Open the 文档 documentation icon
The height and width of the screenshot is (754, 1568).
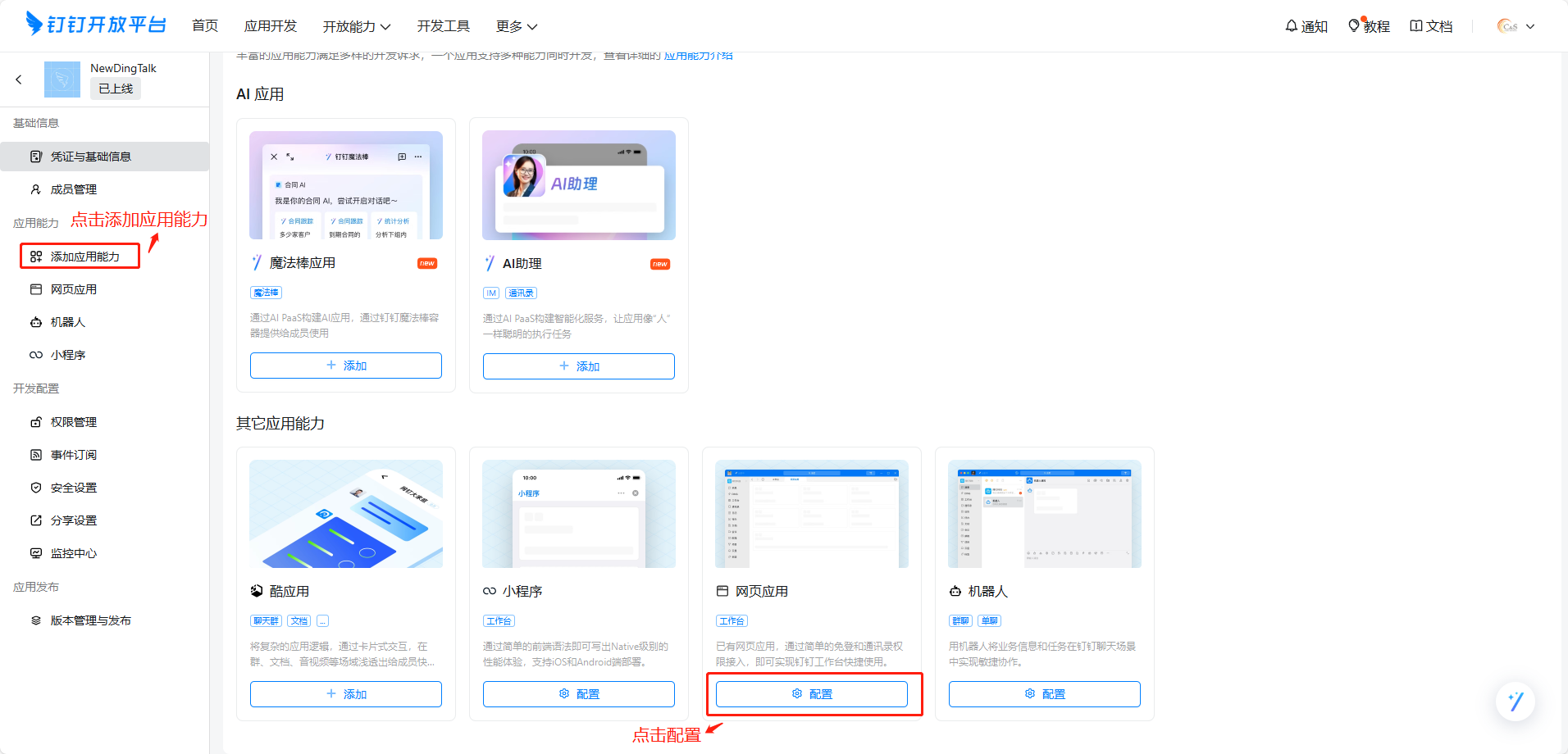point(1416,26)
